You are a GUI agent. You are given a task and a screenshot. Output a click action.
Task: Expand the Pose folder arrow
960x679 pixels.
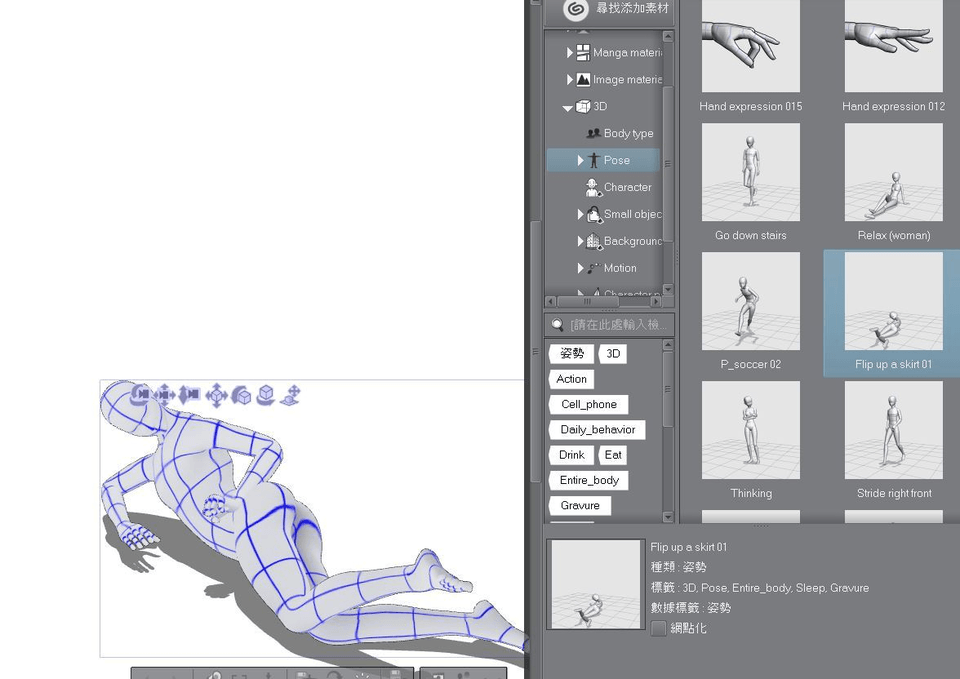[580, 160]
